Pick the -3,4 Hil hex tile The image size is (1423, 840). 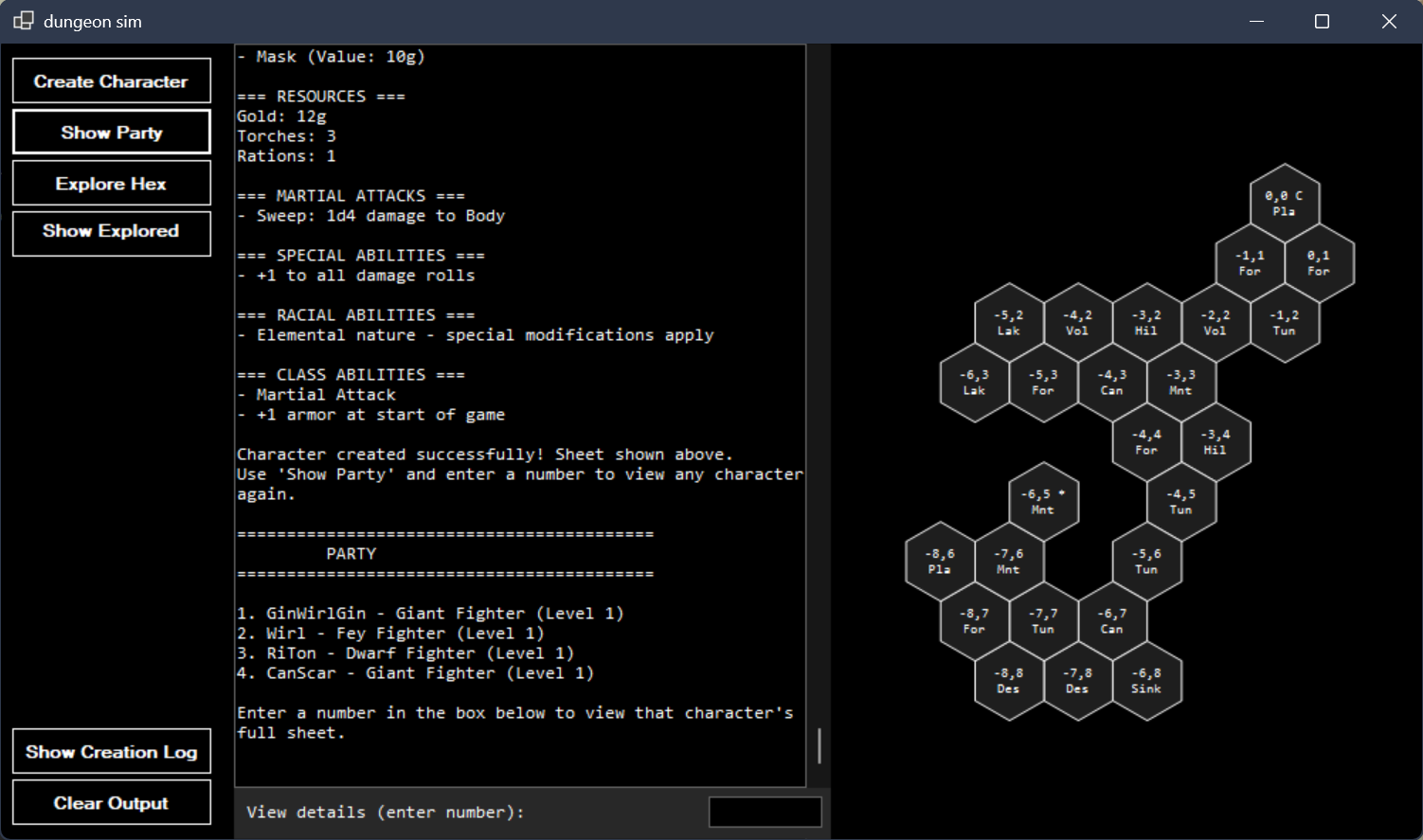tap(1215, 442)
